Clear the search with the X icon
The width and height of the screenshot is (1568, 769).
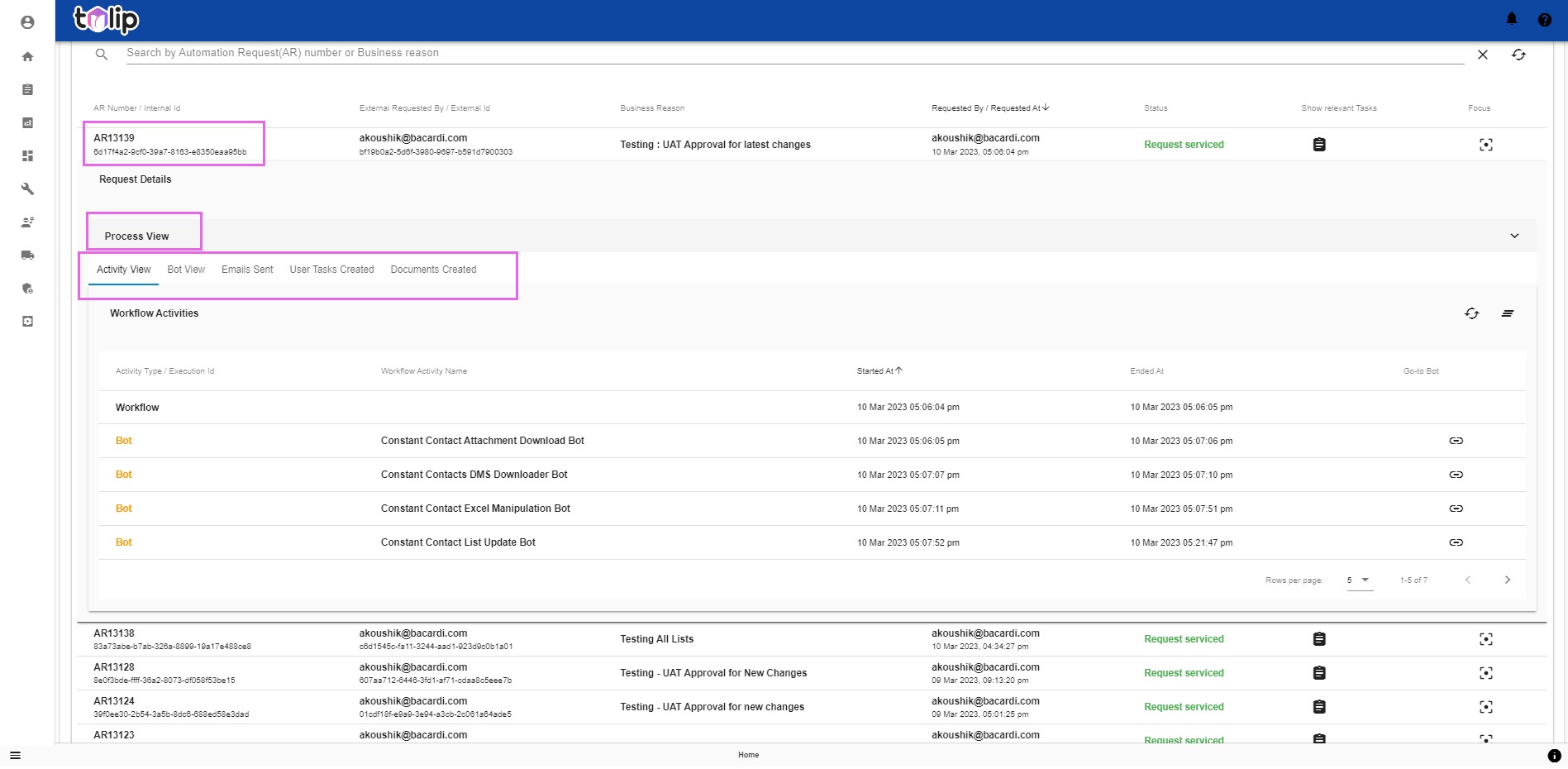1483,55
